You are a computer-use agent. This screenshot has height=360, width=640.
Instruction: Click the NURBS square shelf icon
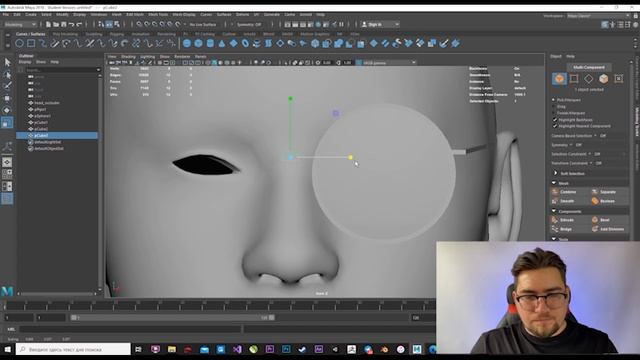point(31,43)
